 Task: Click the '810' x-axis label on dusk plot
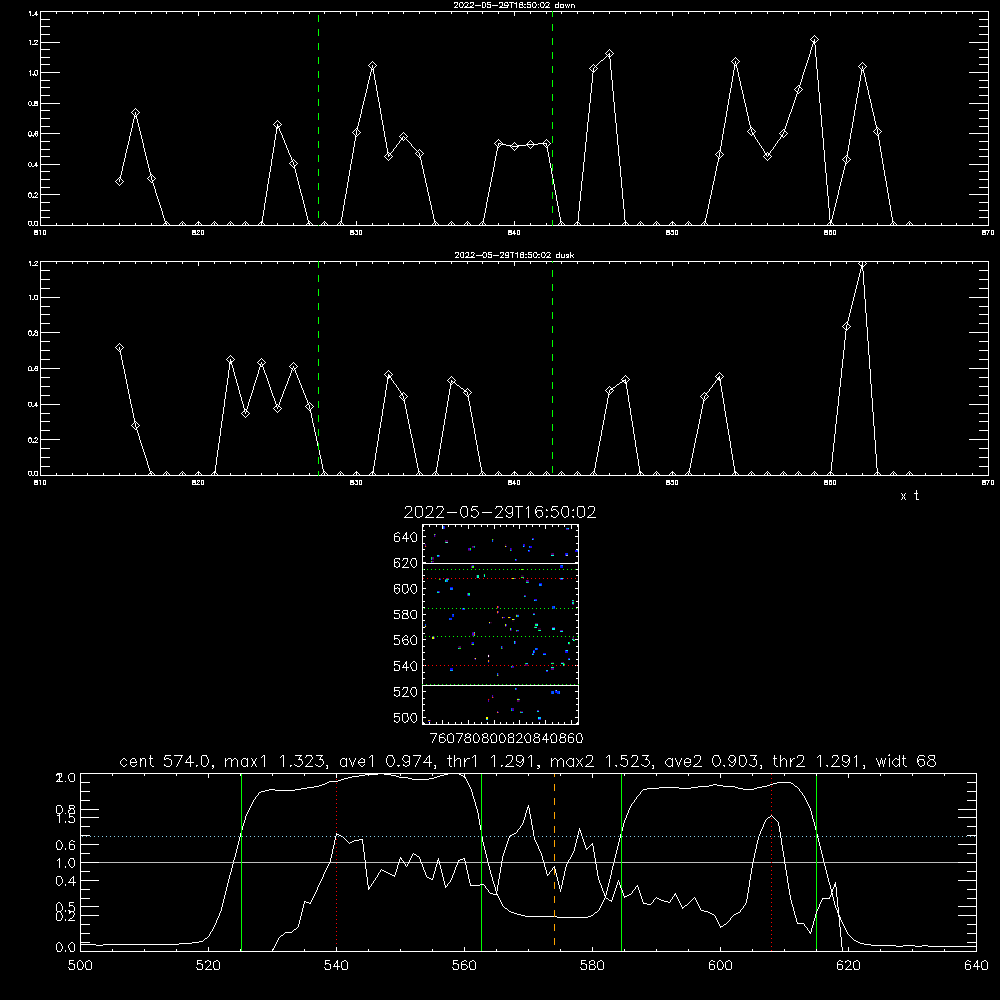40,483
